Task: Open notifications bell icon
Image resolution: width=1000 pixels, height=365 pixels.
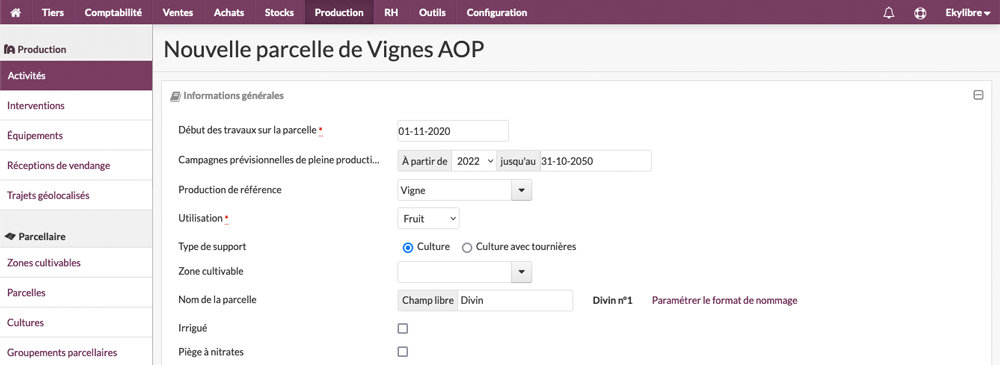Action: tap(889, 12)
